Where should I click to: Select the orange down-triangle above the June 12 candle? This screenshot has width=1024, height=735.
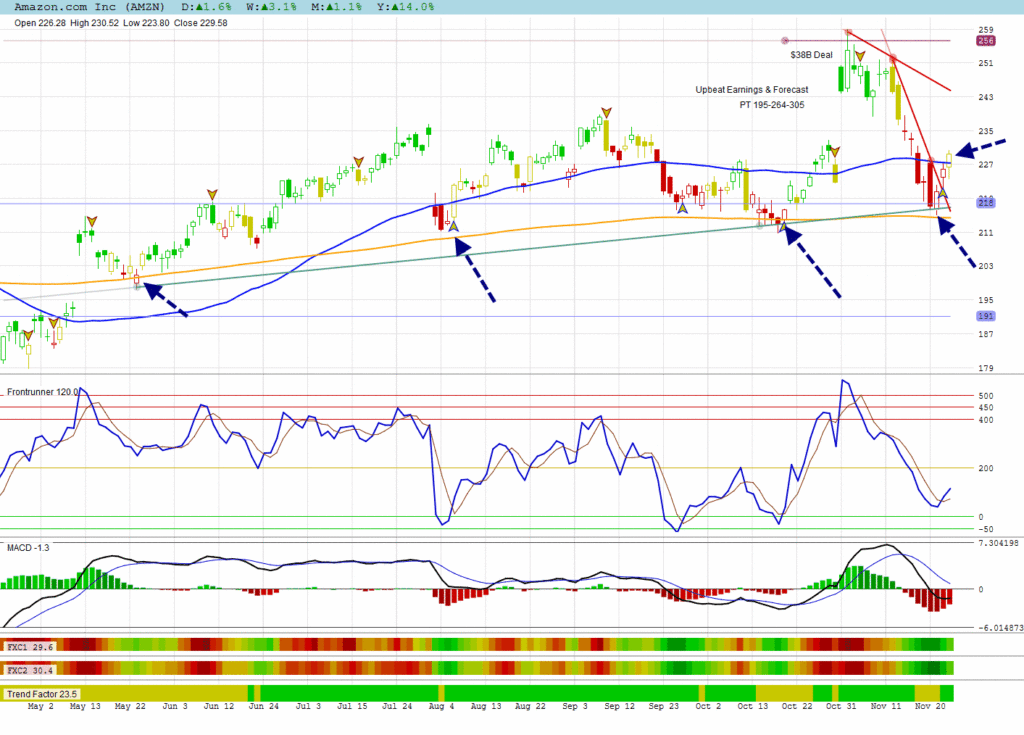coord(211,194)
